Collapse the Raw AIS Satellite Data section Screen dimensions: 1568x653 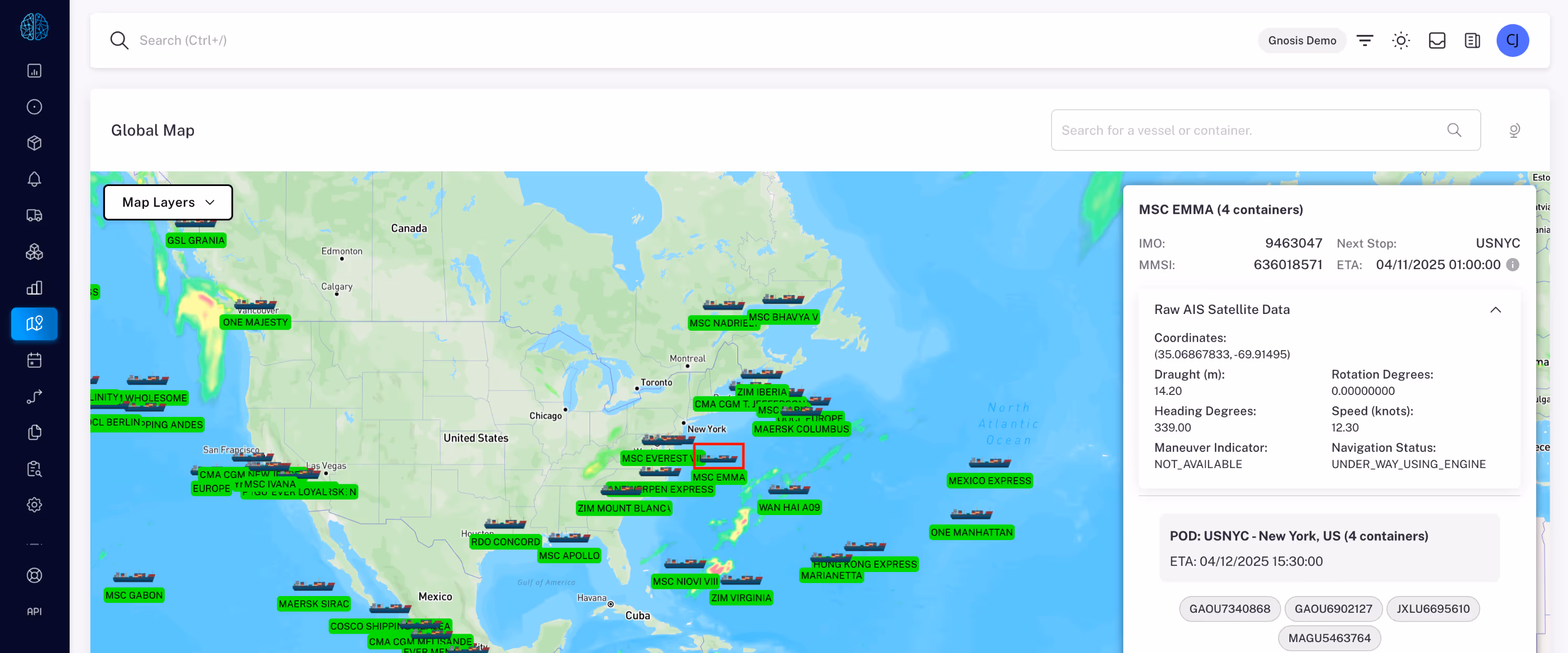click(1495, 310)
